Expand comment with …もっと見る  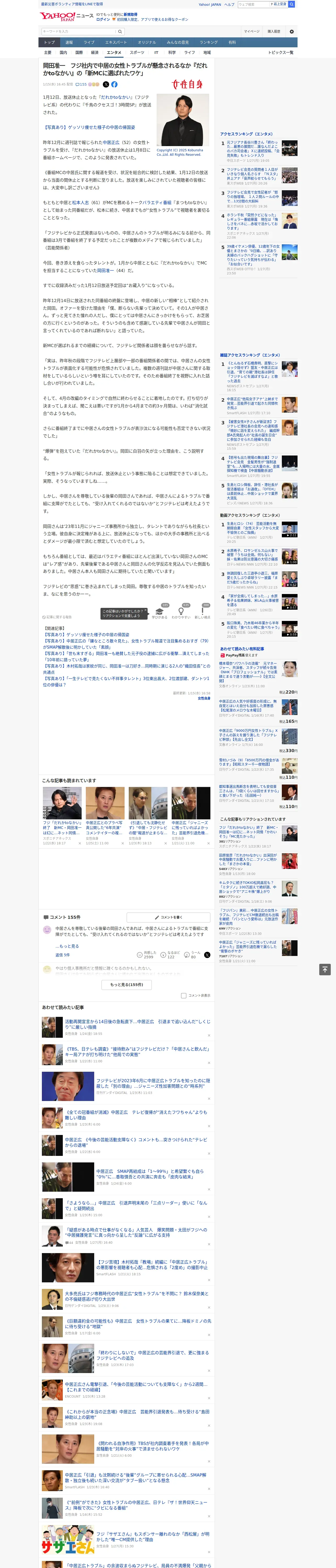click(67, 947)
